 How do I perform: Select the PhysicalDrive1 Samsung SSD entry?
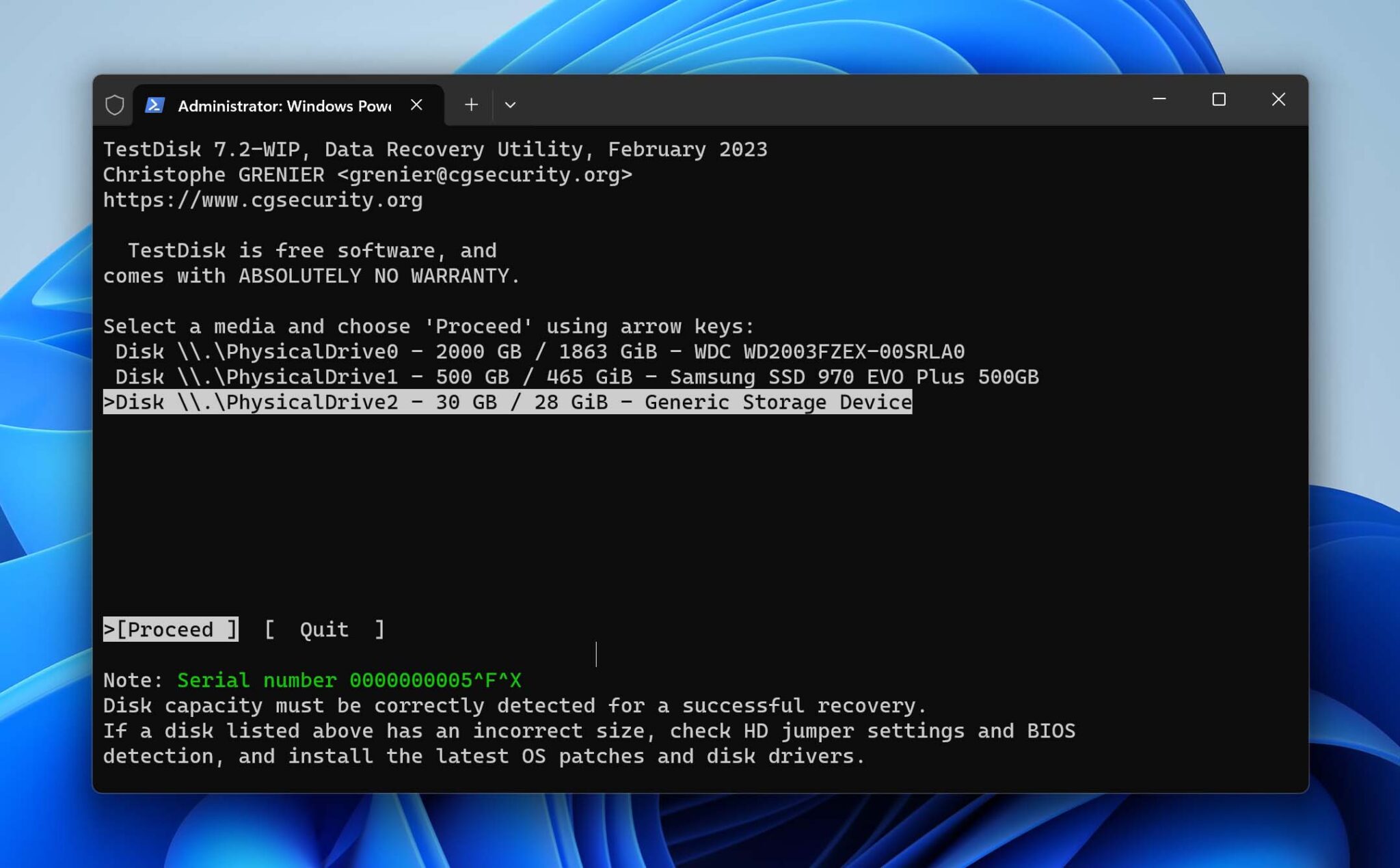click(x=576, y=377)
